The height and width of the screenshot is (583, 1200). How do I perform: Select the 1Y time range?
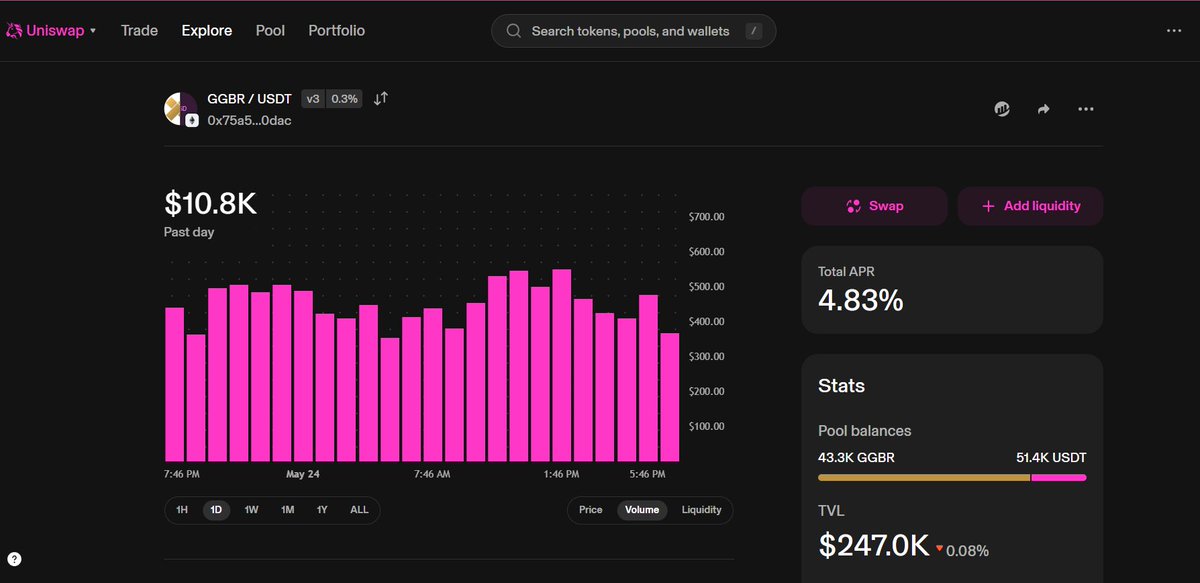tap(322, 510)
